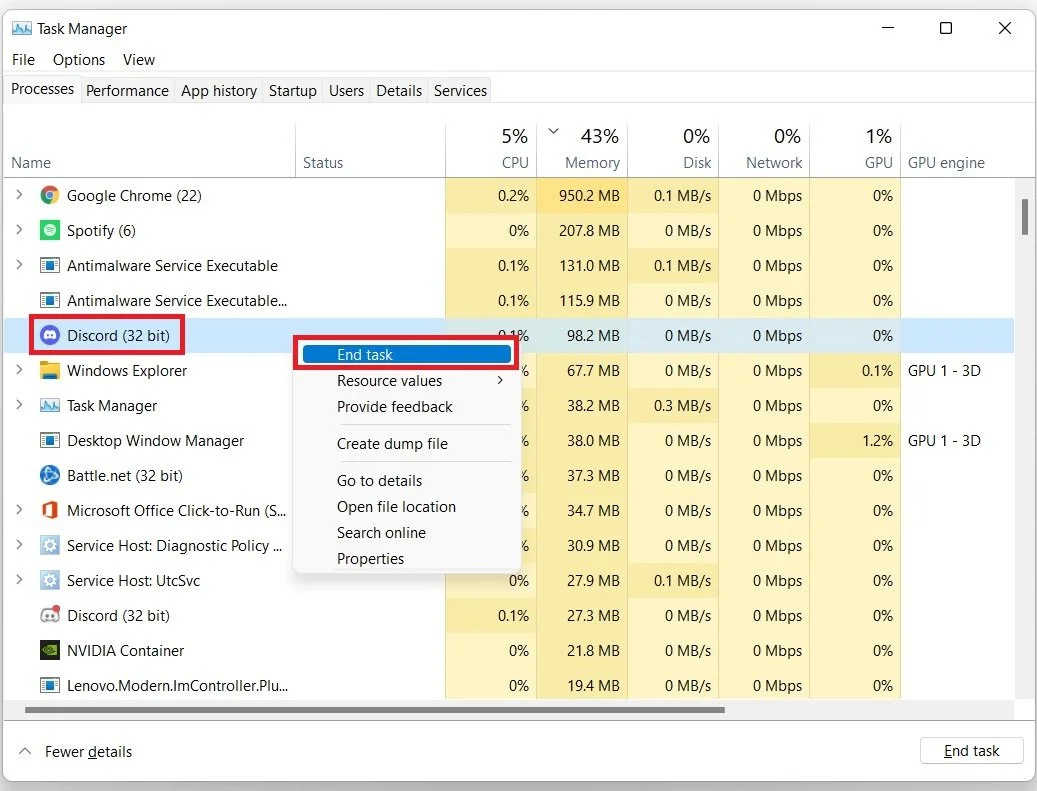This screenshot has width=1037, height=791.
Task: Sort by the GPU column header
Action: [855, 150]
